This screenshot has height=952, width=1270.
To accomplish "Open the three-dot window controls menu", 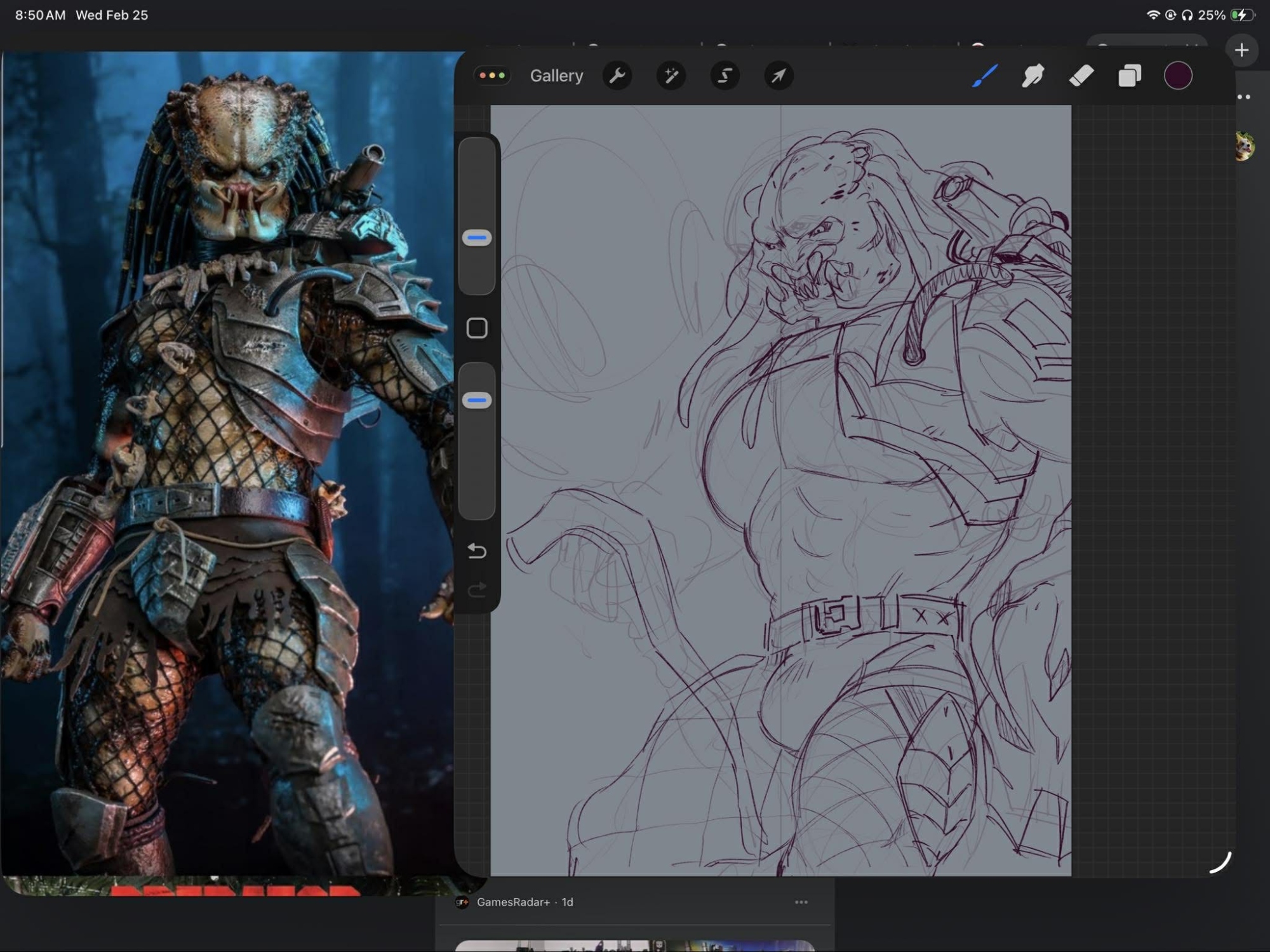I will (x=492, y=76).
